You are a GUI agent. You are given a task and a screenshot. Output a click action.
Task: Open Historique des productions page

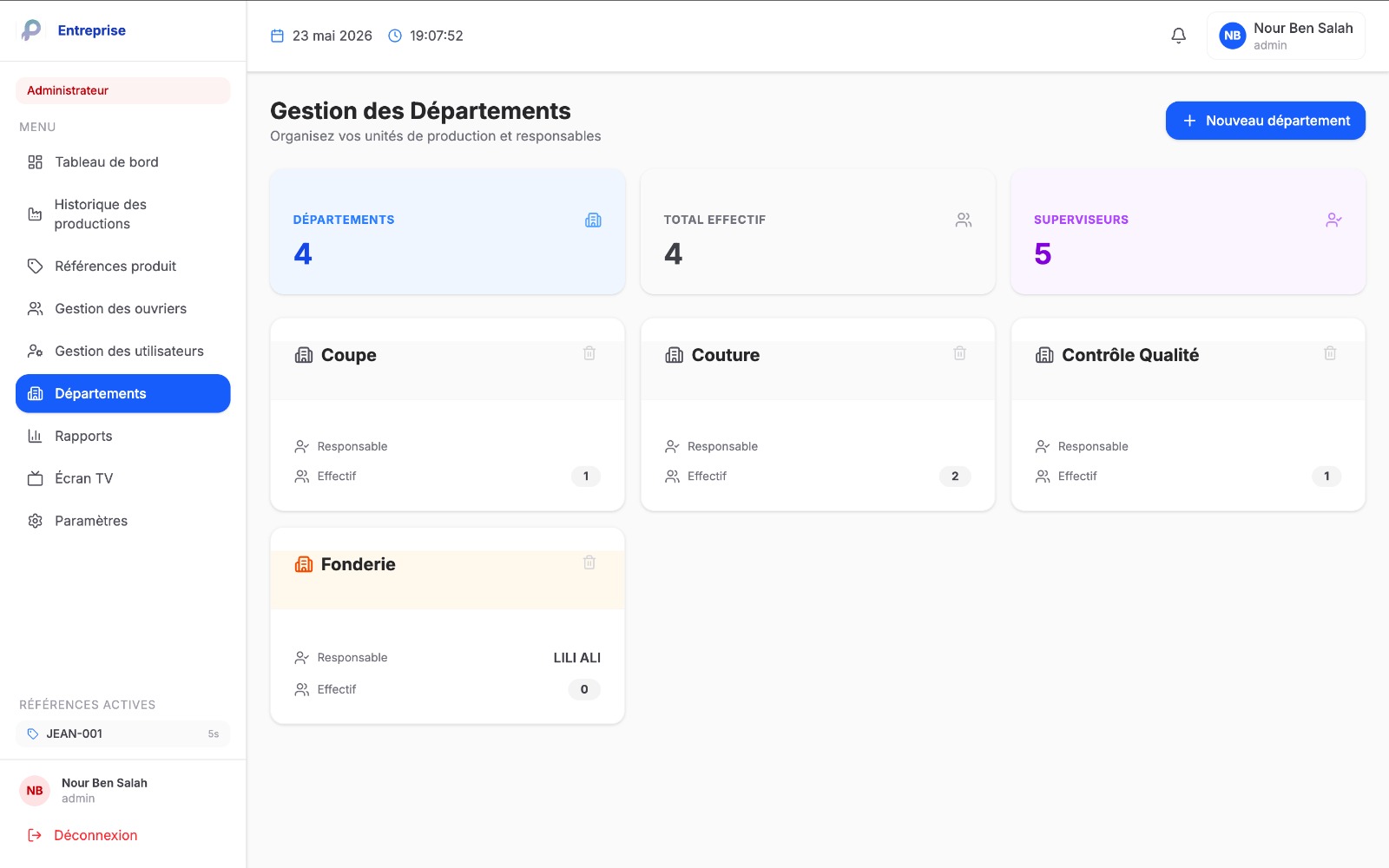tap(123, 214)
